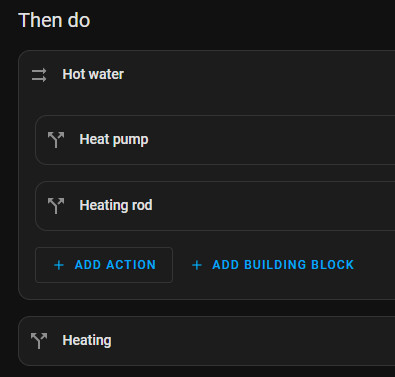The height and width of the screenshot is (377, 395).
Task: Click the Then do section heading
Action: click(54, 20)
